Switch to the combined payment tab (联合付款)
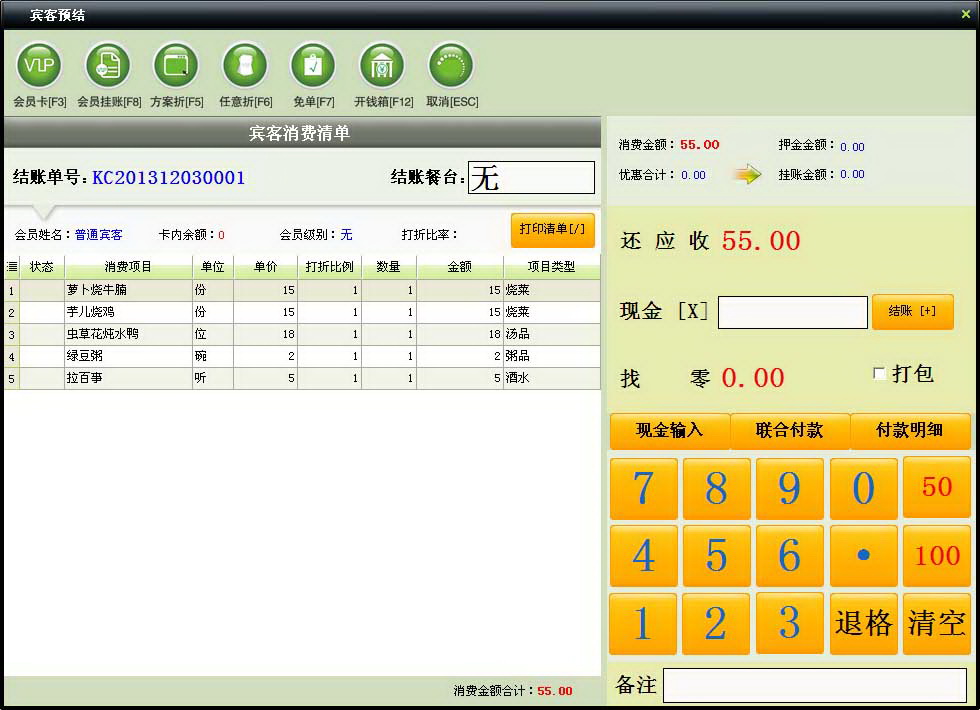Screen dimensions: 980x710 (789, 431)
